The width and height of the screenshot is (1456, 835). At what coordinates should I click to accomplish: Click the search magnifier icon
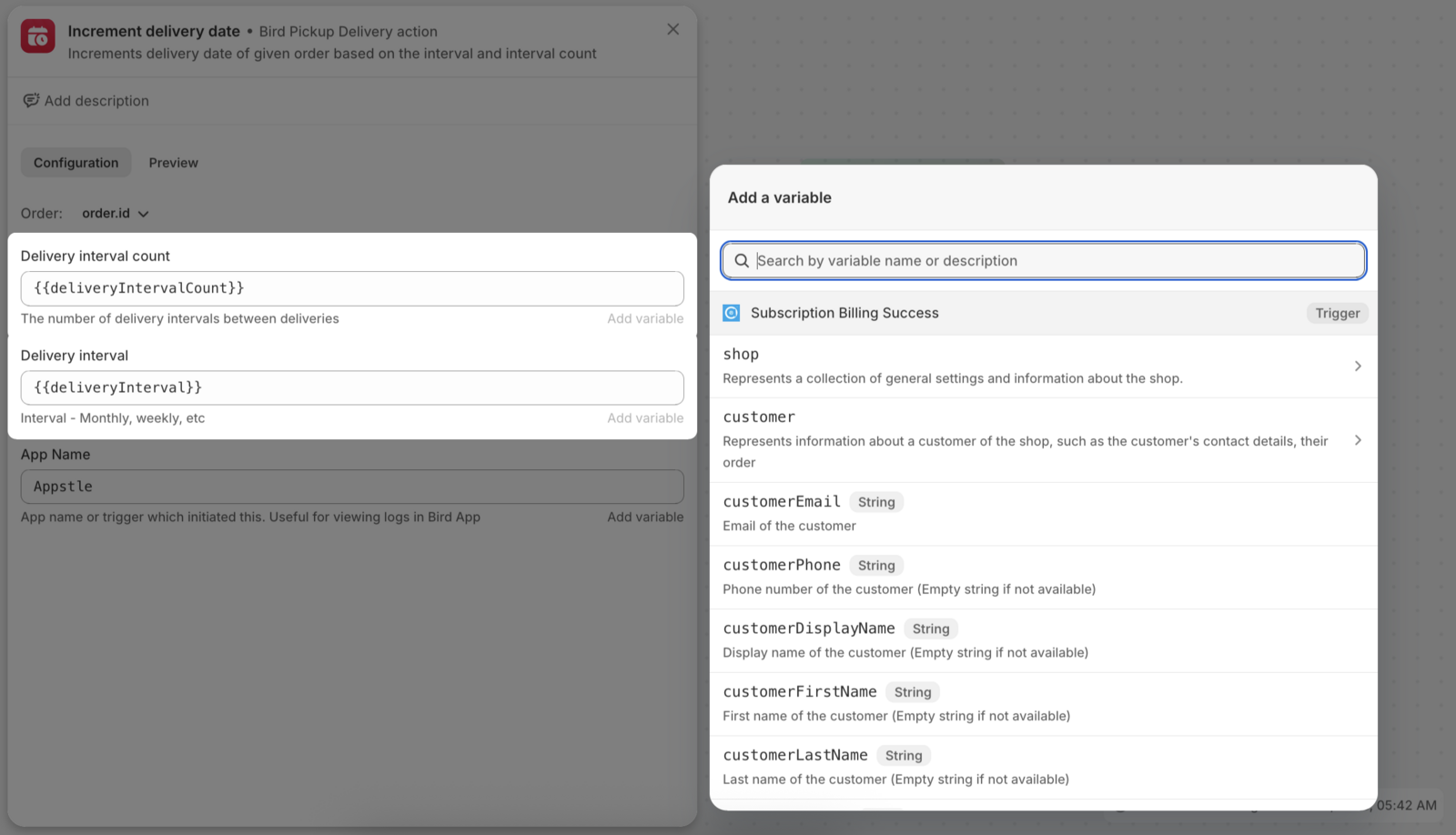(x=742, y=261)
